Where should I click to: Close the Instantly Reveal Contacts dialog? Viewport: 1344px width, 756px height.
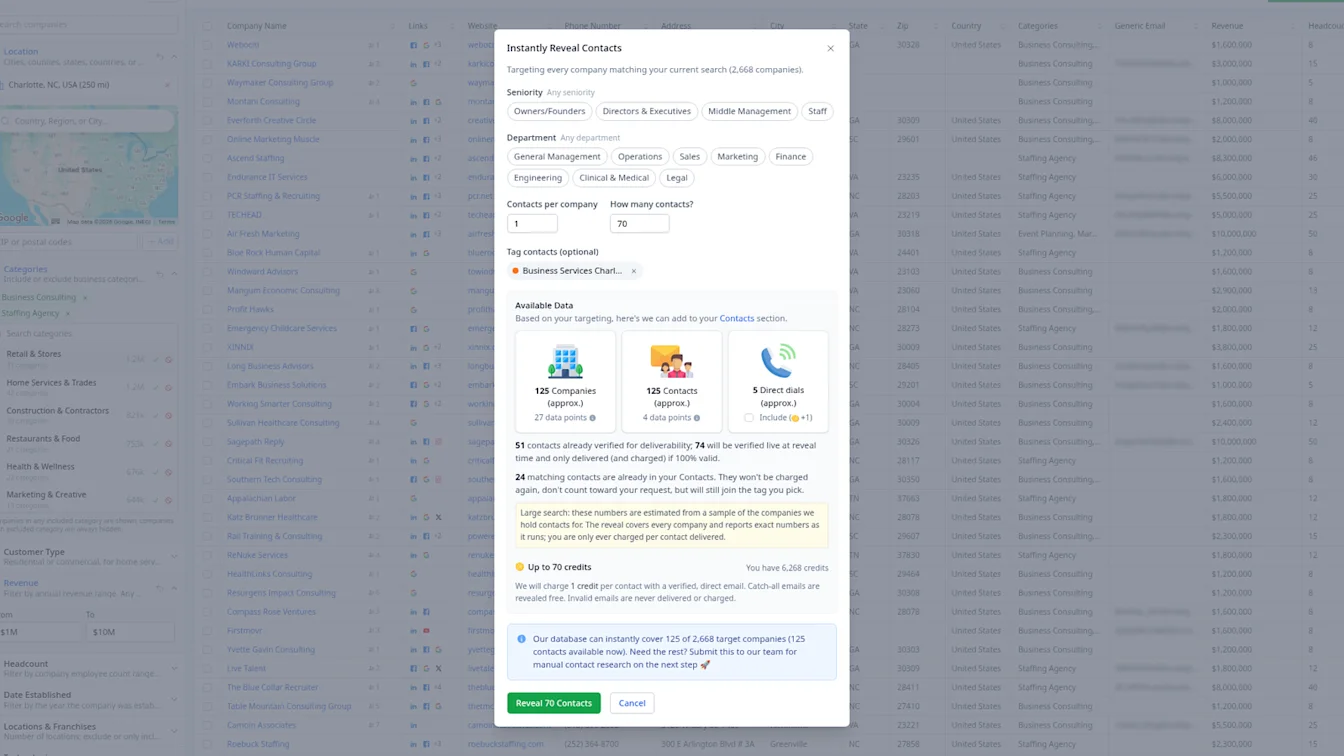pos(830,48)
